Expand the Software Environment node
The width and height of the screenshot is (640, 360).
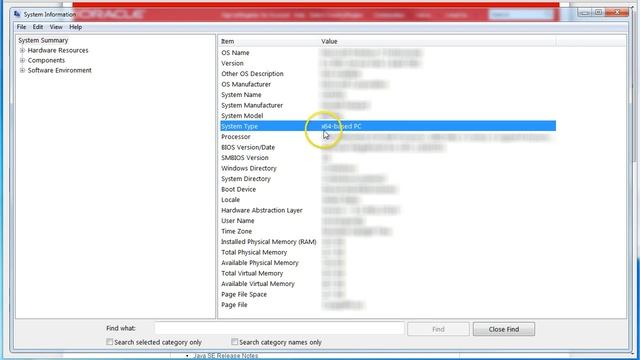[22, 70]
